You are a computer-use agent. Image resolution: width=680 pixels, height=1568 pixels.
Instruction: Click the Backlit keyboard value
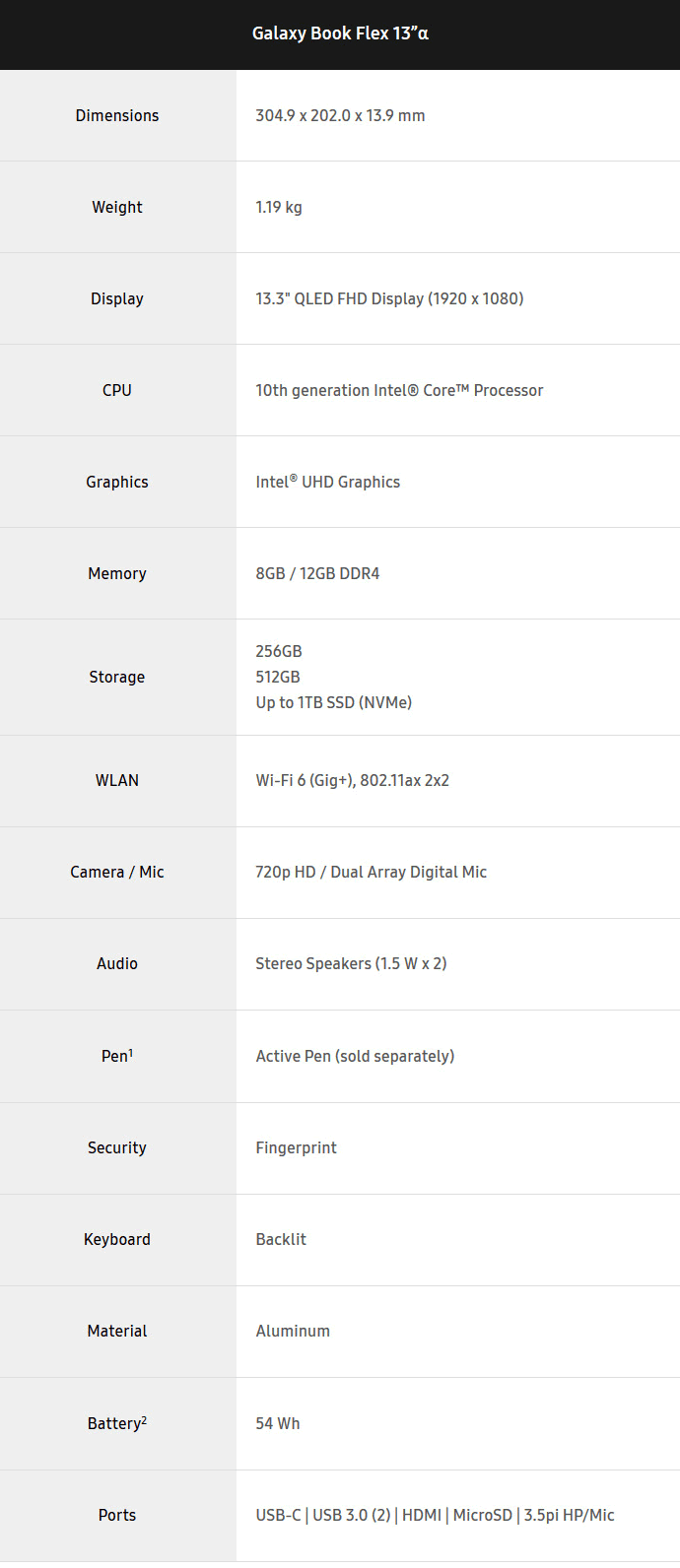coord(281,1239)
